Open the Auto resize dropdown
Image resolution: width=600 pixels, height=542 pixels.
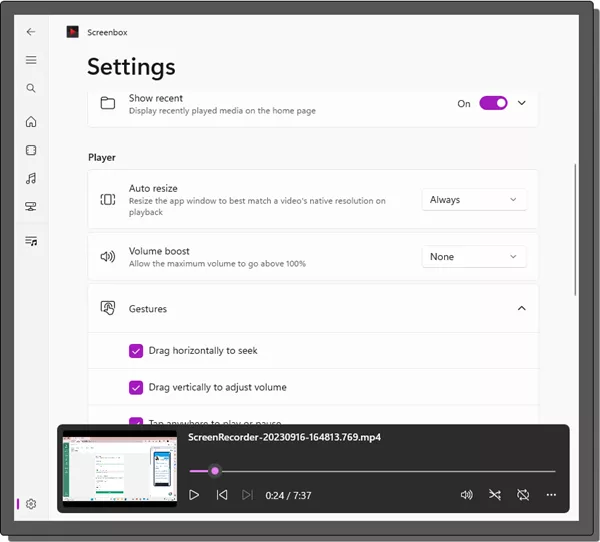[473, 200]
